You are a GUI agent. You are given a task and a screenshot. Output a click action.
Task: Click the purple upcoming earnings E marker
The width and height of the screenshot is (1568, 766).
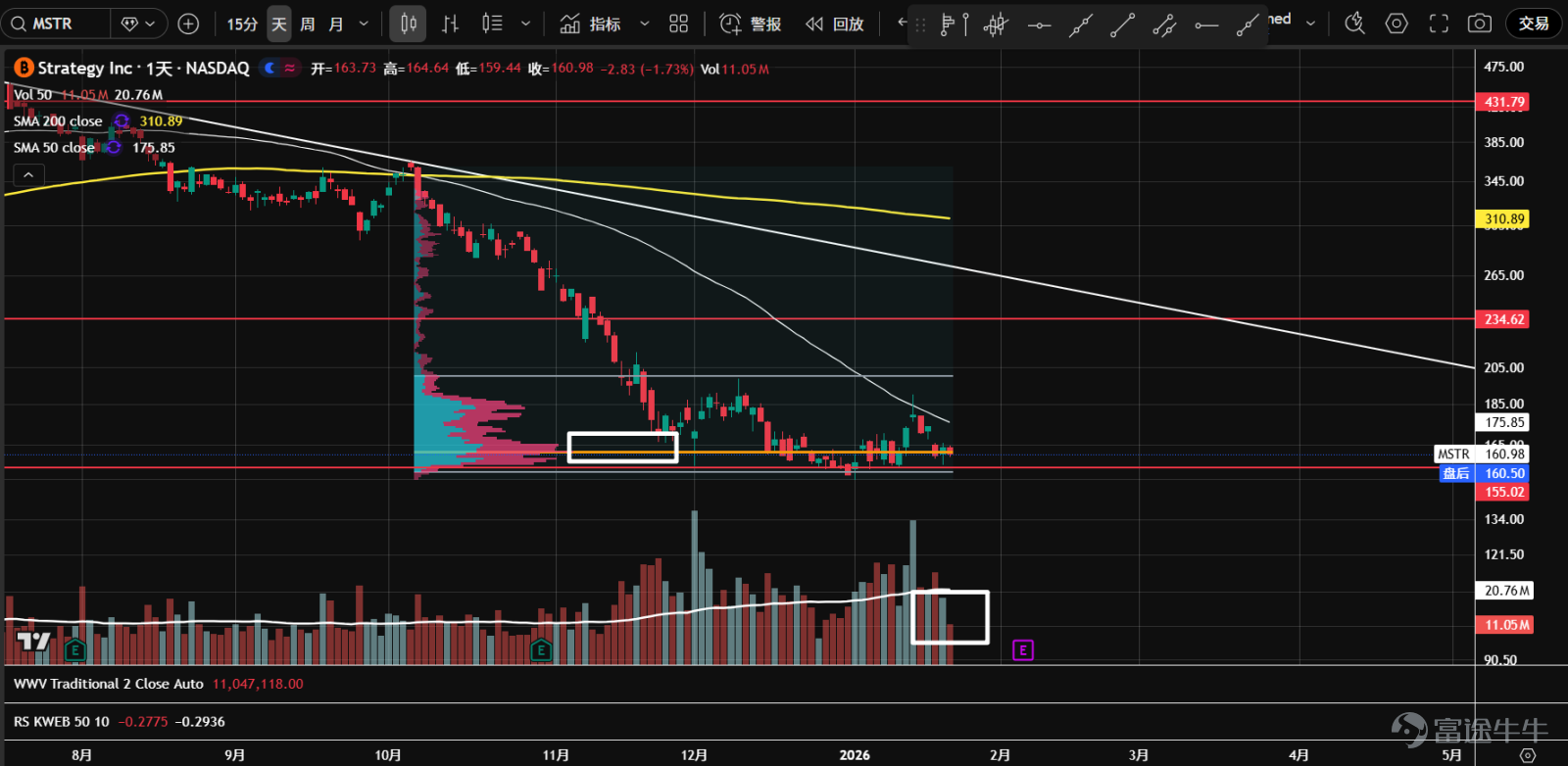1023,649
